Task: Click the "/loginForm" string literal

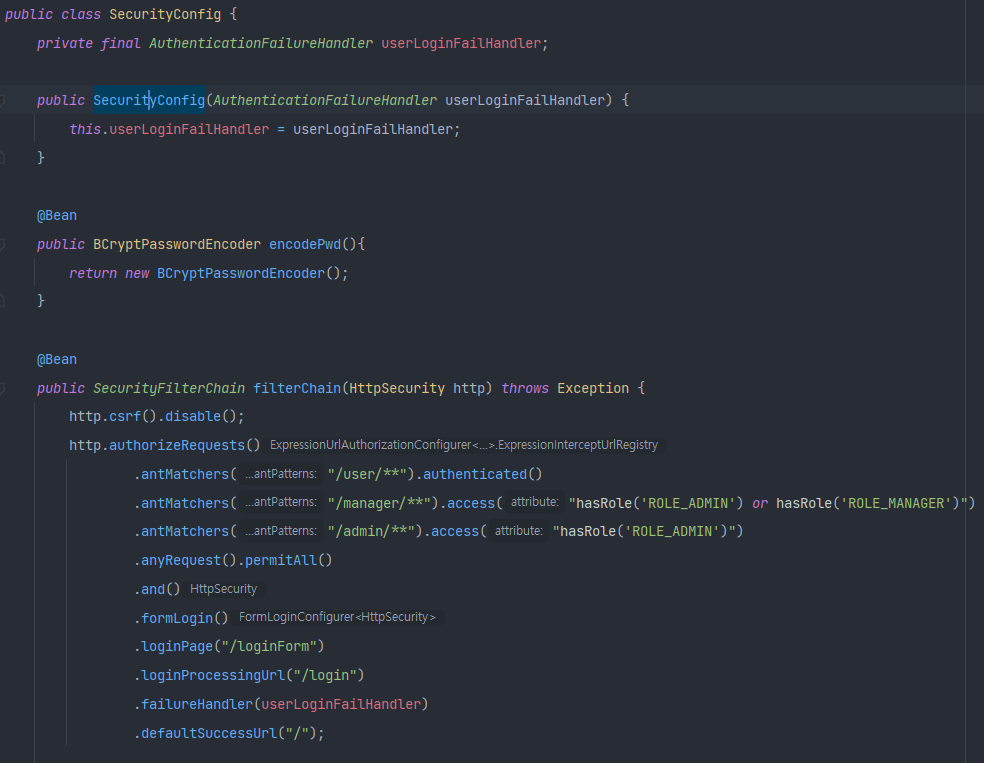Action: pyautogui.click(x=269, y=646)
